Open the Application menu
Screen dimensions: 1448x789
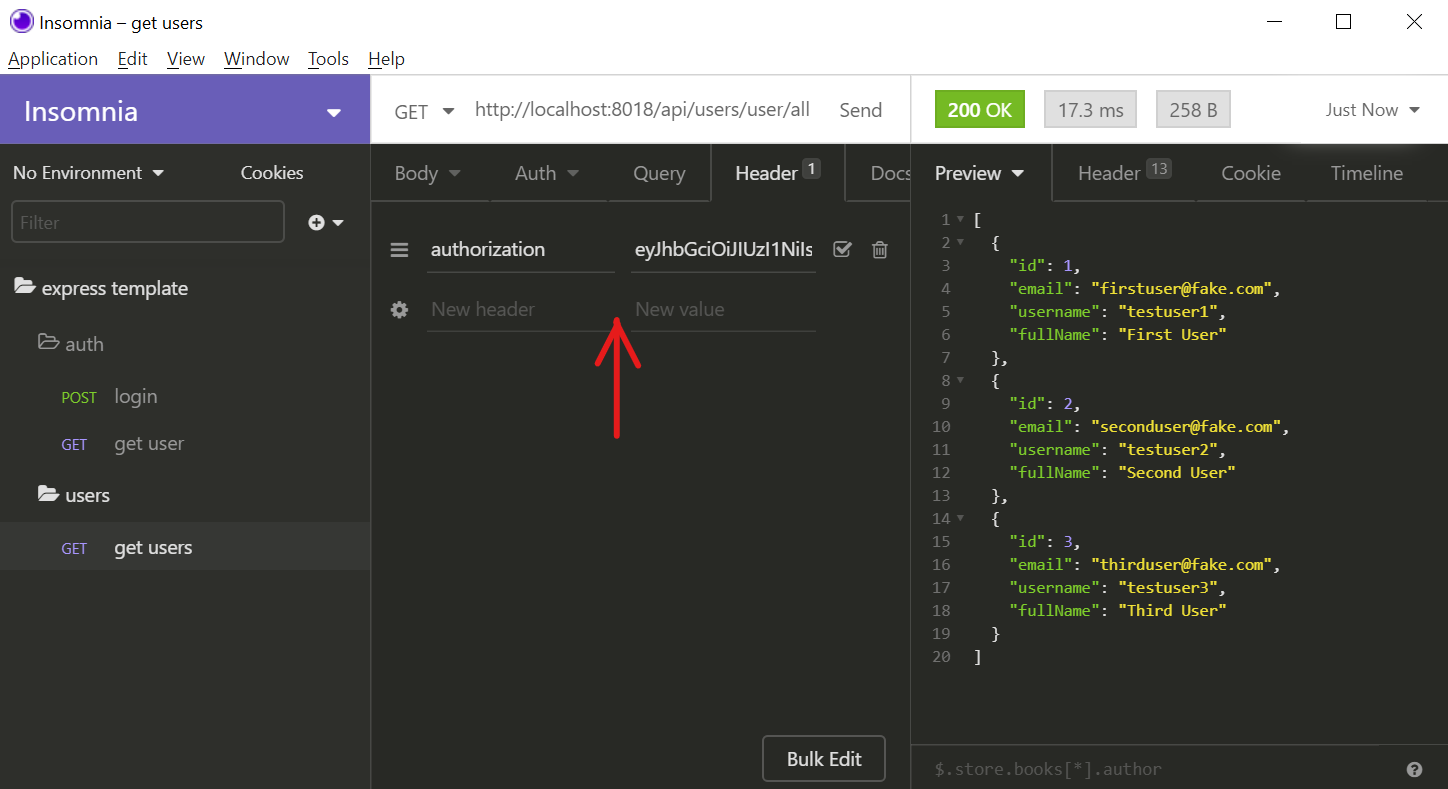(53, 59)
